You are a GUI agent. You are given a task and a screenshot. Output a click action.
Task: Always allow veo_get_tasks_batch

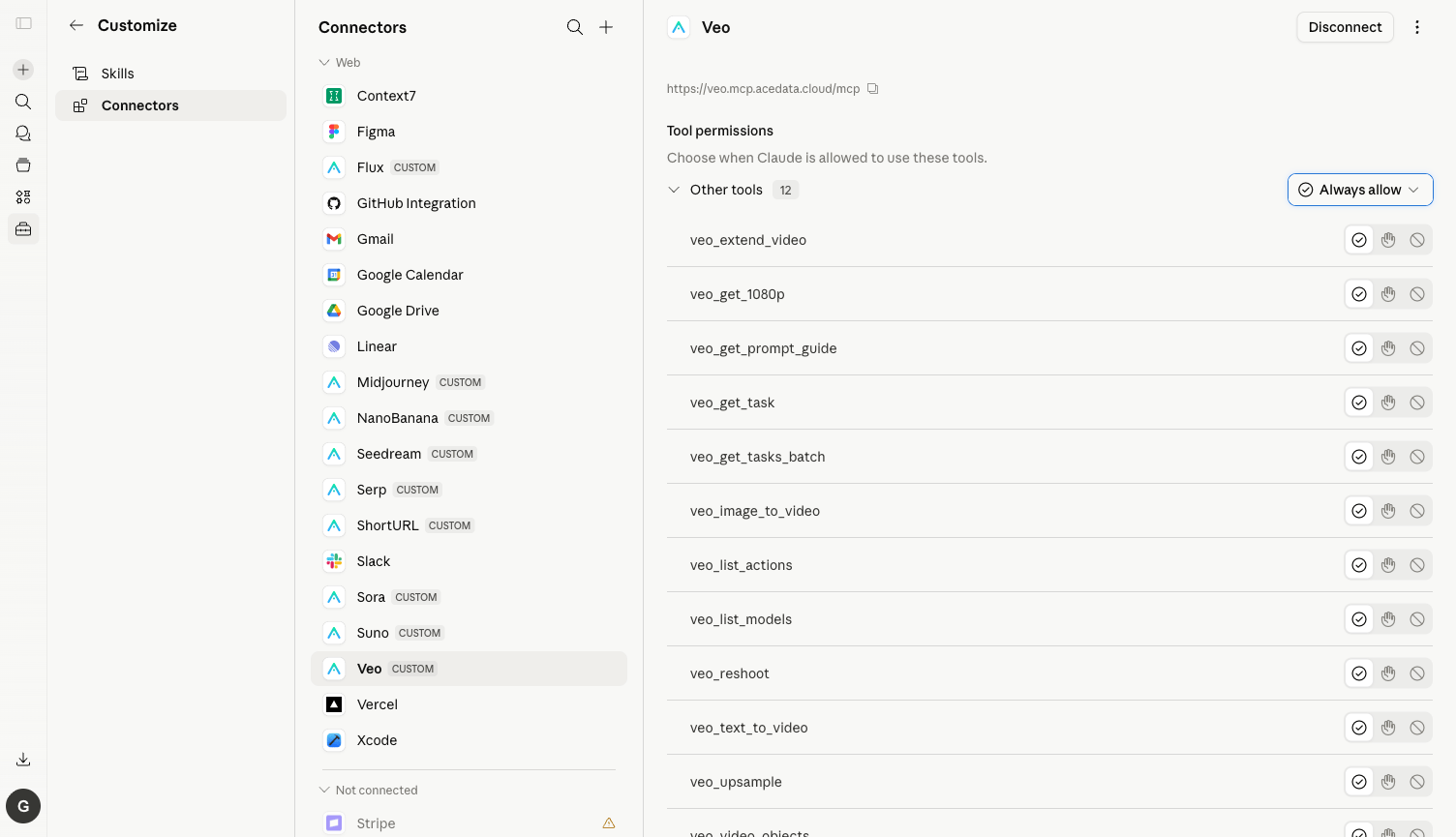click(x=1359, y=457)
